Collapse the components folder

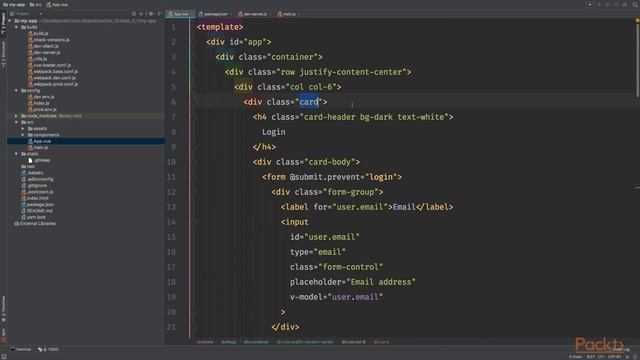click(x=23, y=135)
